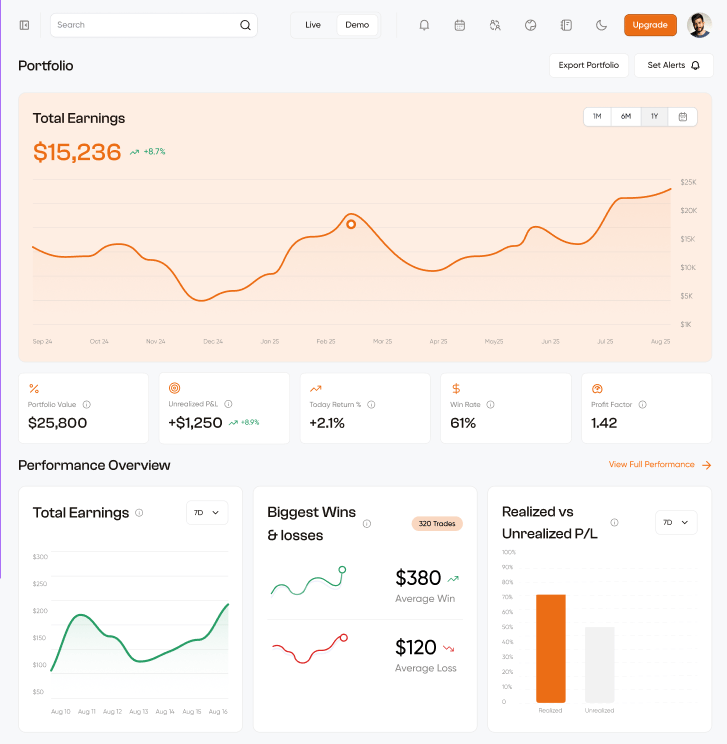The height and width of the screenshot is (744, 727).
Task: Click the dollar icon on Win Rate card
Action: 456,389
